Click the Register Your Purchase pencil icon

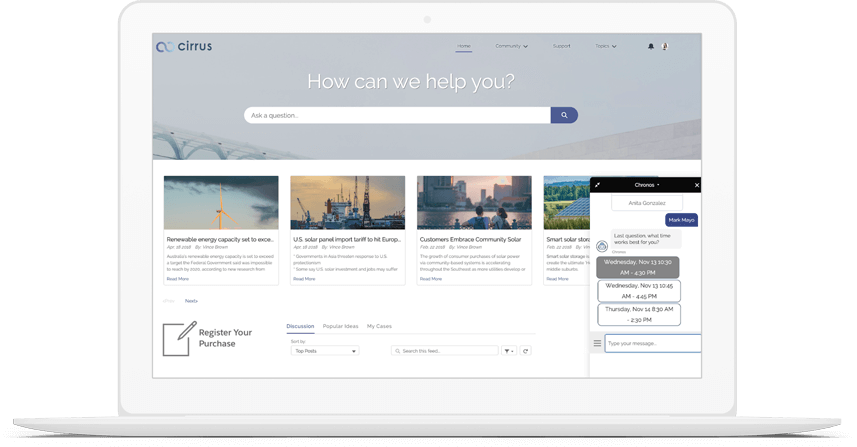point(179,338)
